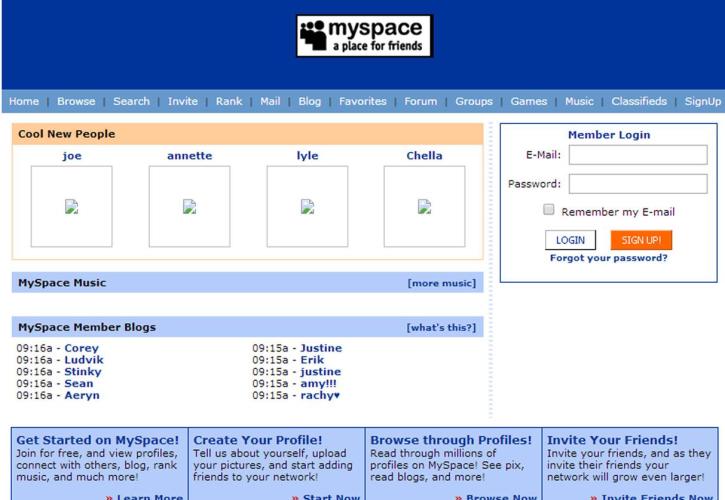Open joe's broken profile picture
Viewport: 725px width, 500px height.
pos(72,206)
